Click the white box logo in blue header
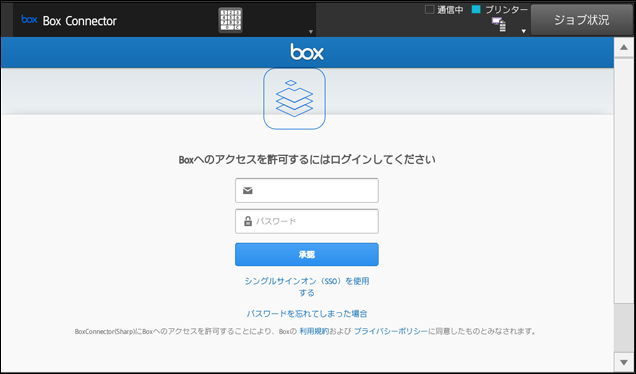The width and height of the screenshot is (636, 374). pos(307,52)
